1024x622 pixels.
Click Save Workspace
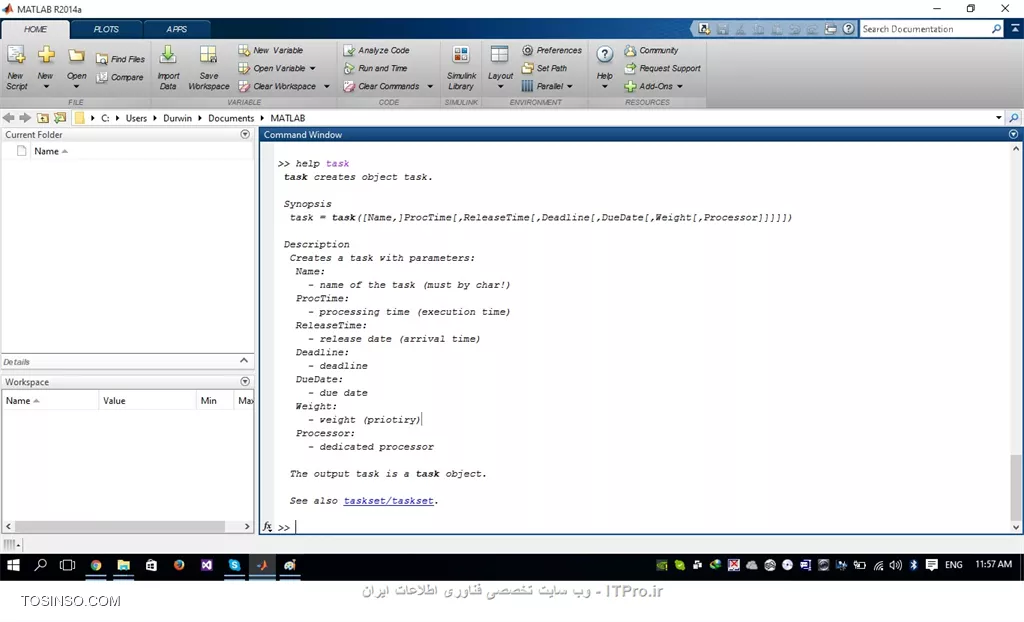[208, 67]
